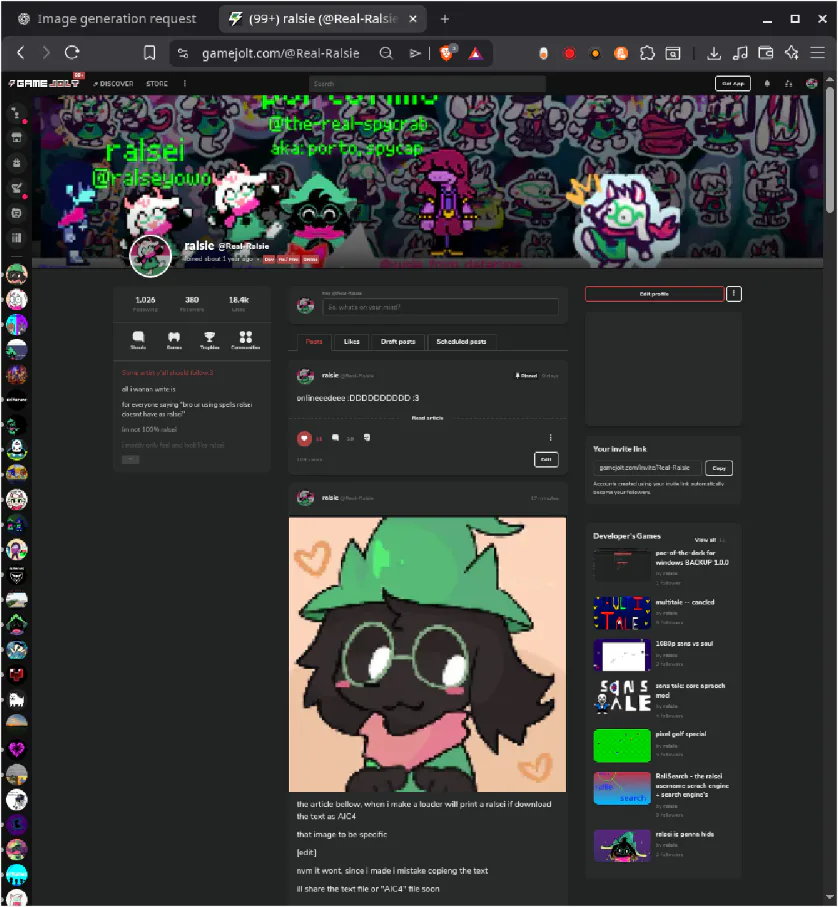Open the library icon in left sidebar
Image resolution: width=838 pixels, height=907 pixels.
16,238
